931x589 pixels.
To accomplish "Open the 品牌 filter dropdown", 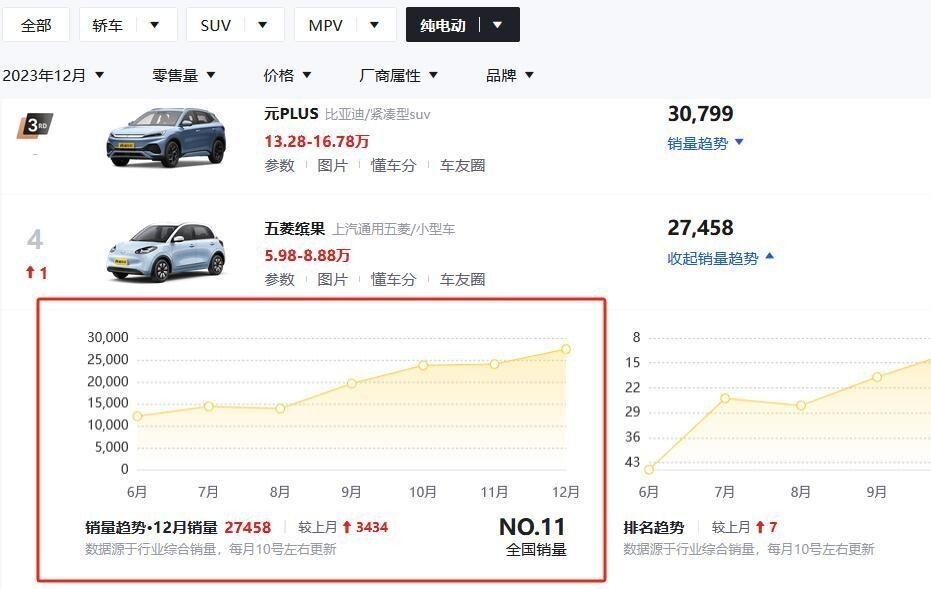I will [509, 75].
